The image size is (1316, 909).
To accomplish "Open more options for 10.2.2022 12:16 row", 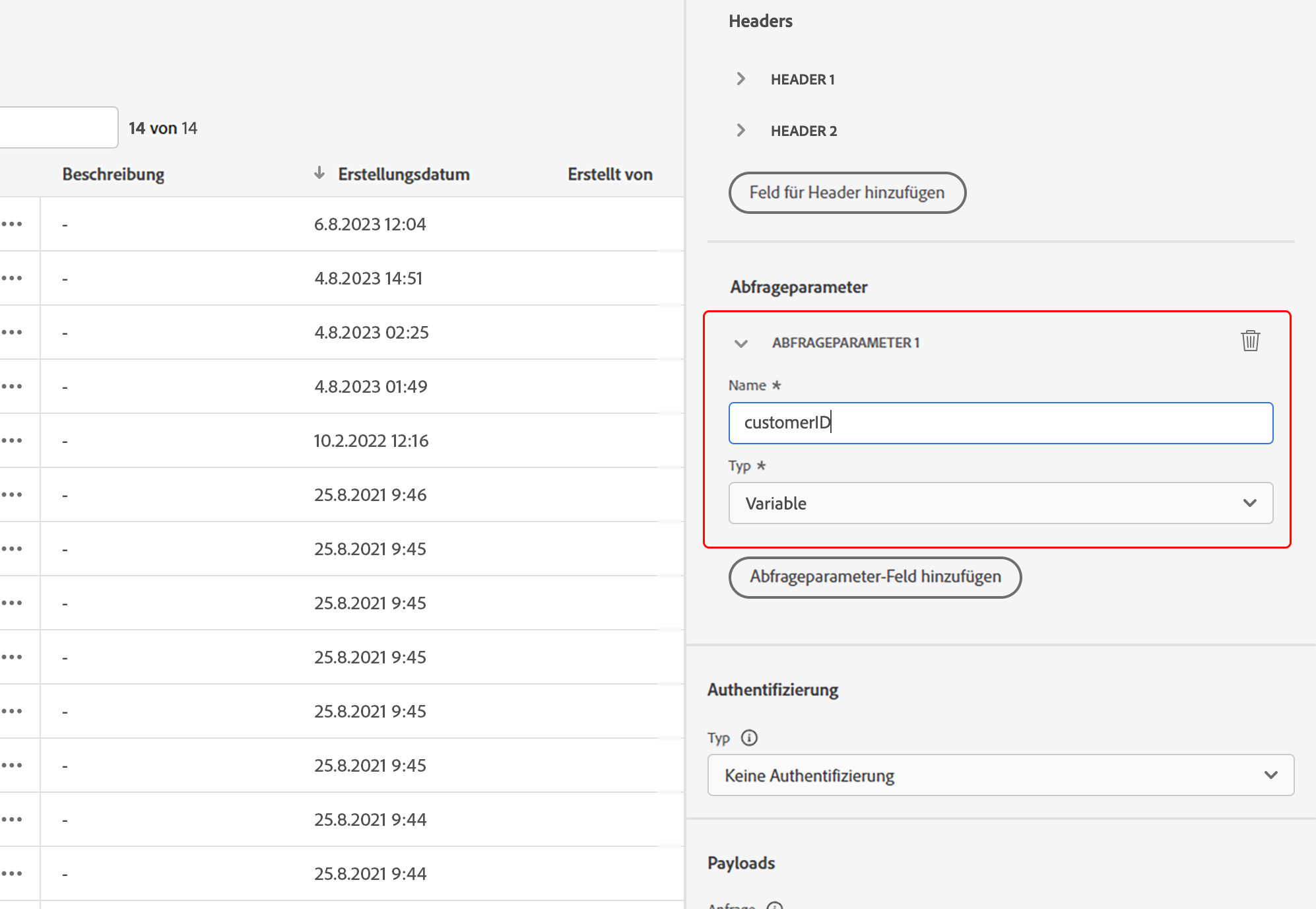I will [x=13, y=440].
